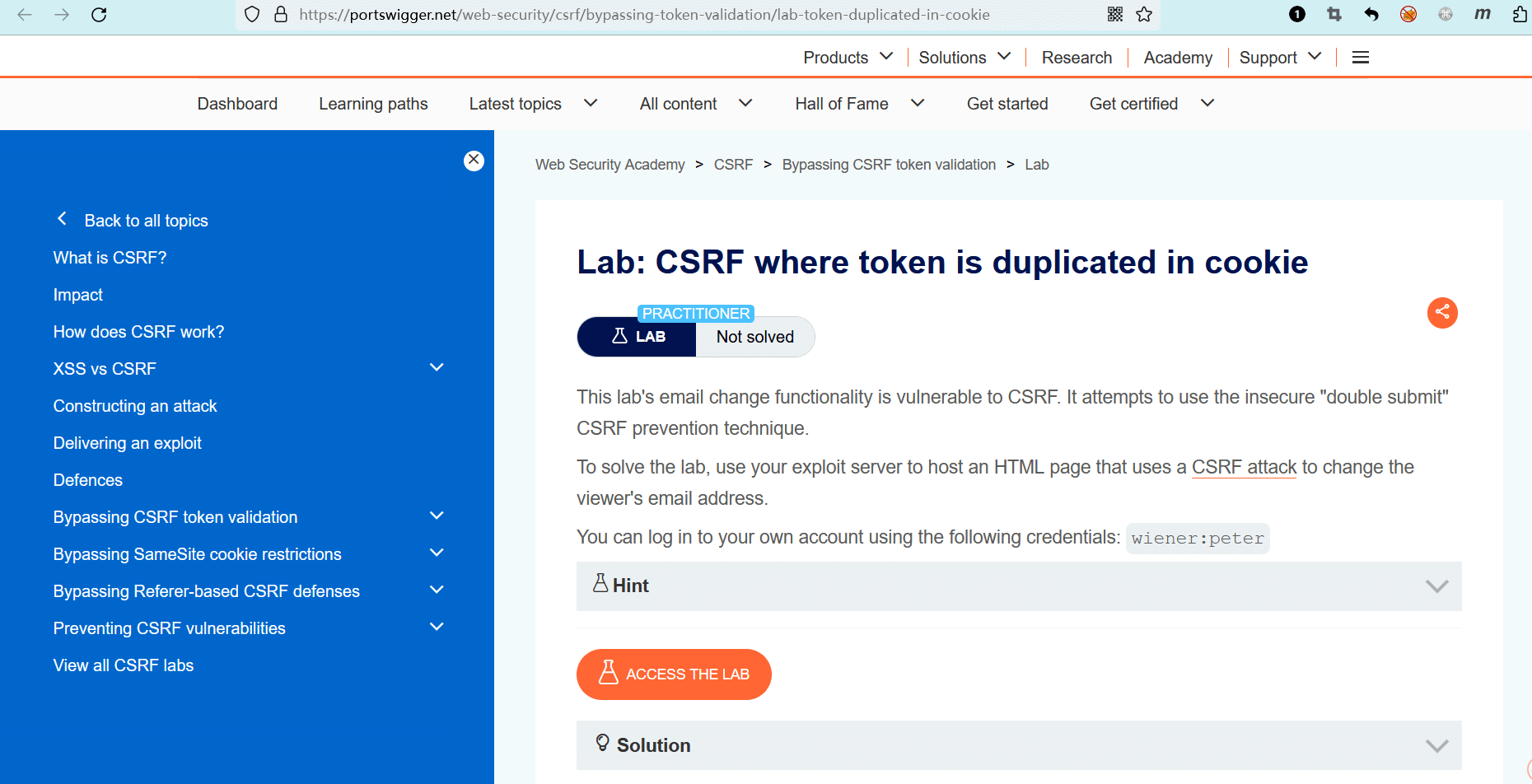The width and height of the screenshot is (1532, 784).
Task: Expand the Latest topics dropdown
Action: point(591,103)
